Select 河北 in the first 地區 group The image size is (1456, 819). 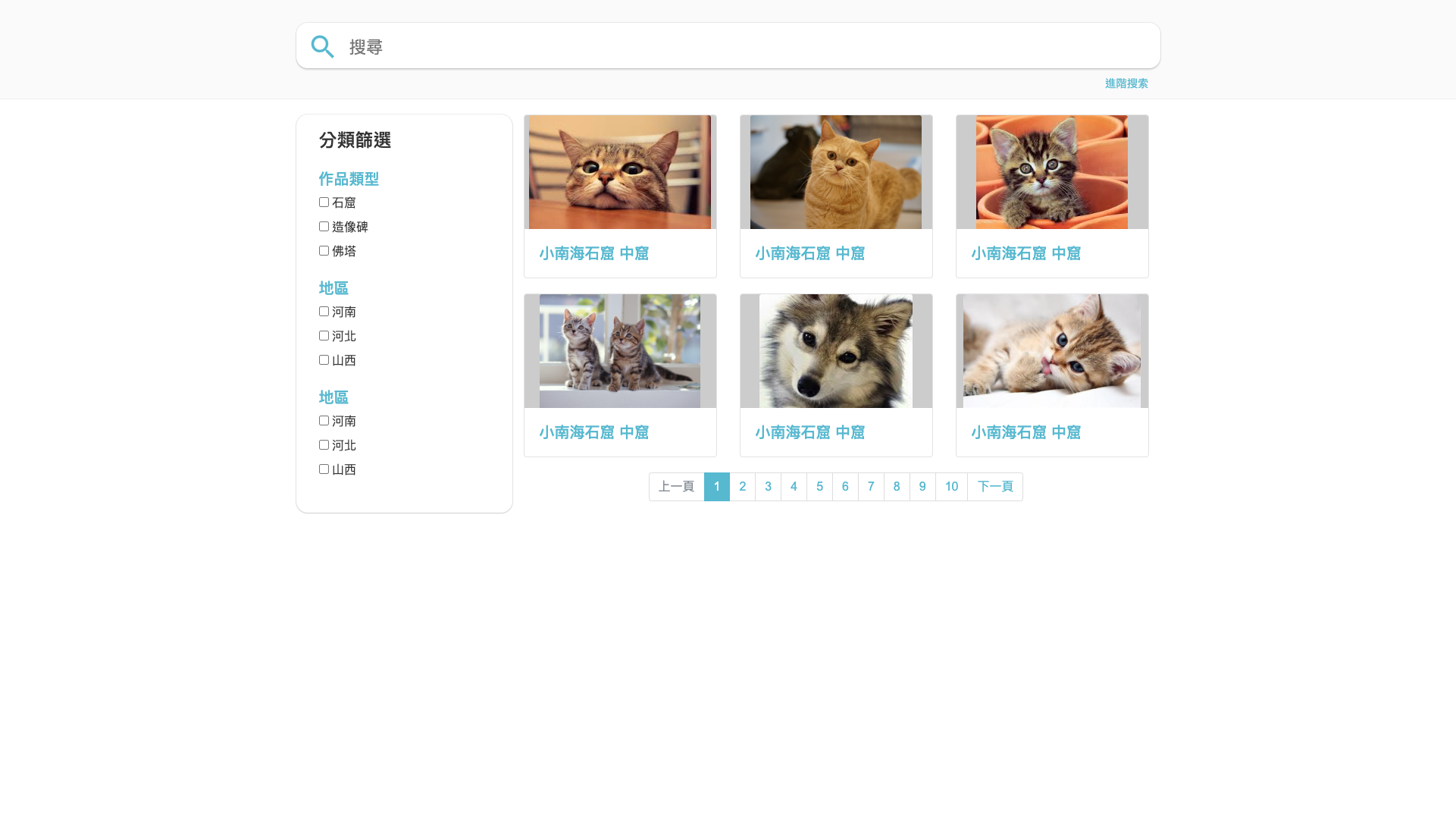point(324,336)
